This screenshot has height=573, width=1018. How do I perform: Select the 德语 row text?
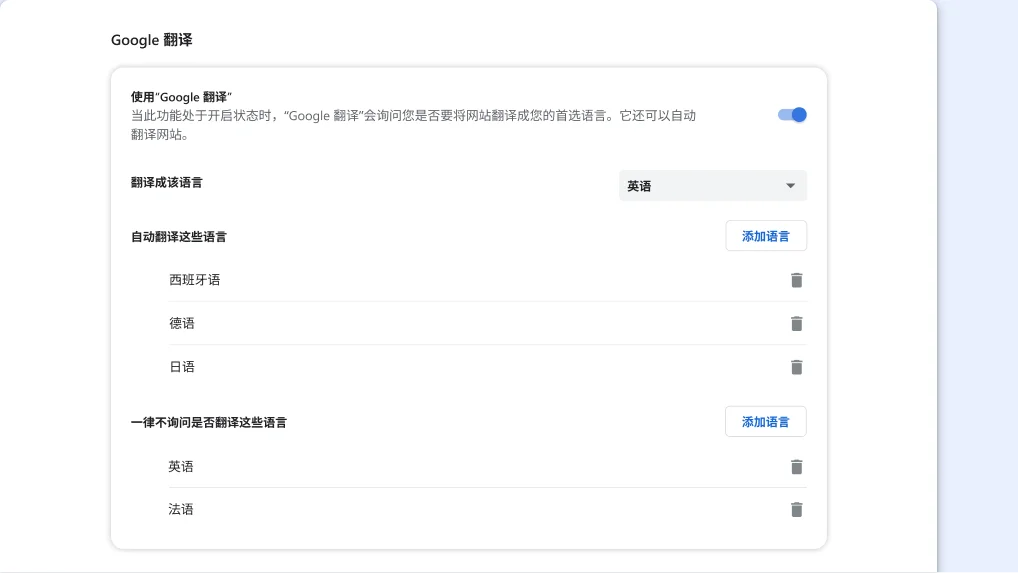[x=182, y=323]
